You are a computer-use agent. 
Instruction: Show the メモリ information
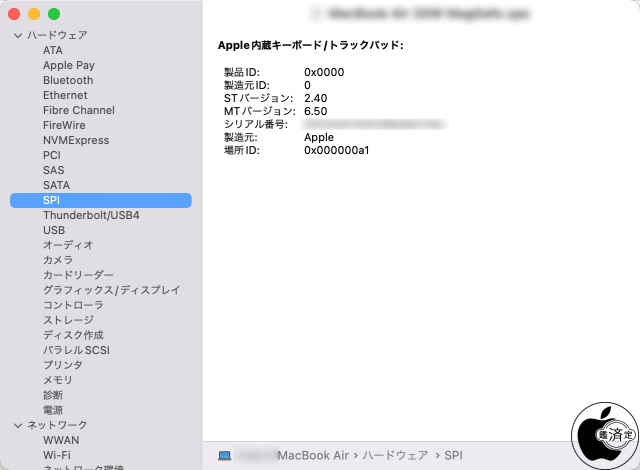tap(57, 380)
